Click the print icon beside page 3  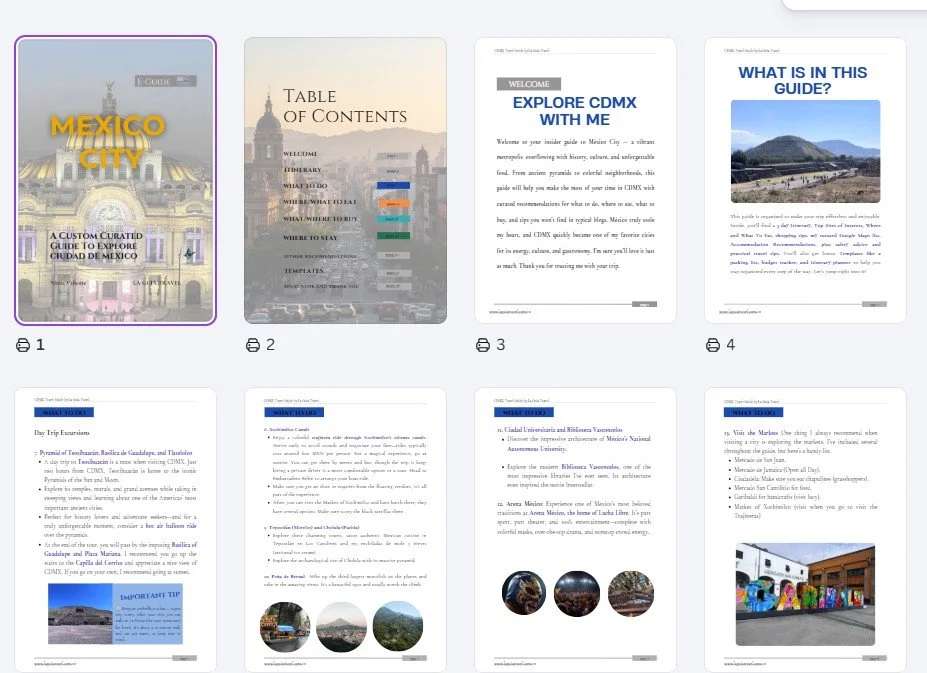[x=482, y=345]
